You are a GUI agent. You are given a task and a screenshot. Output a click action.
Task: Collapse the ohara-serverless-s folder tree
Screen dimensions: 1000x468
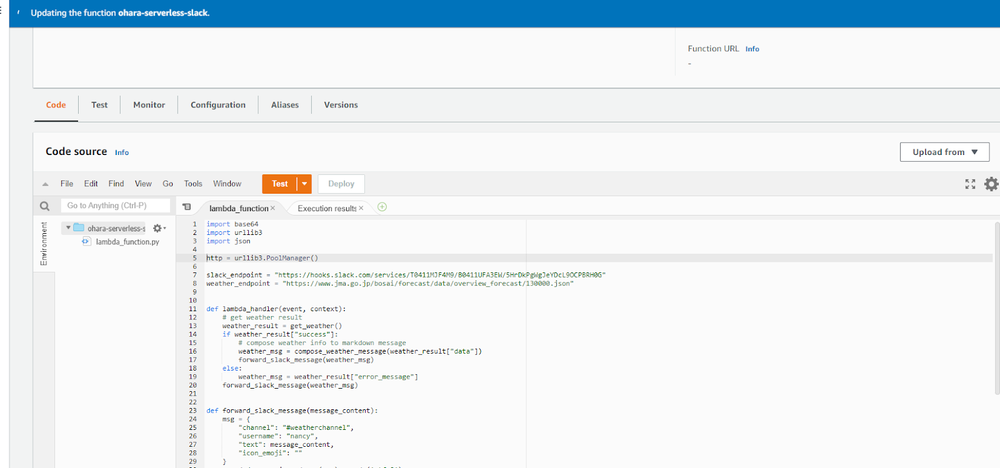tap(68, 228)
